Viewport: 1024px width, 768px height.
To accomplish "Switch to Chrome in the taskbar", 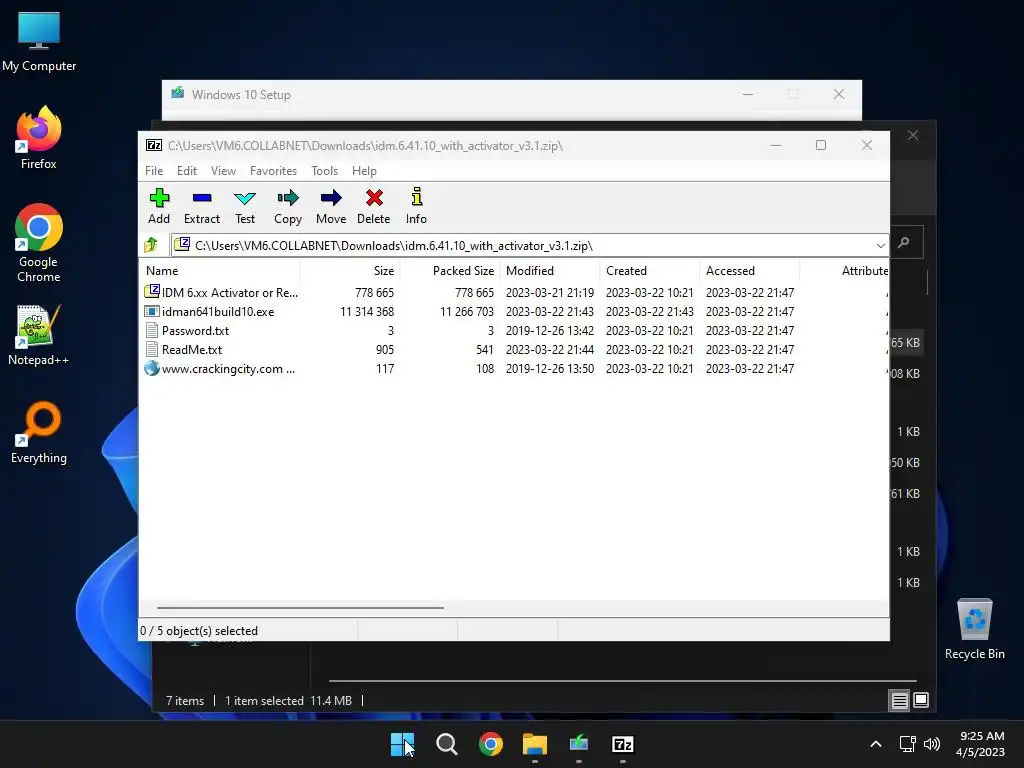I will click(x=490, y=744).
